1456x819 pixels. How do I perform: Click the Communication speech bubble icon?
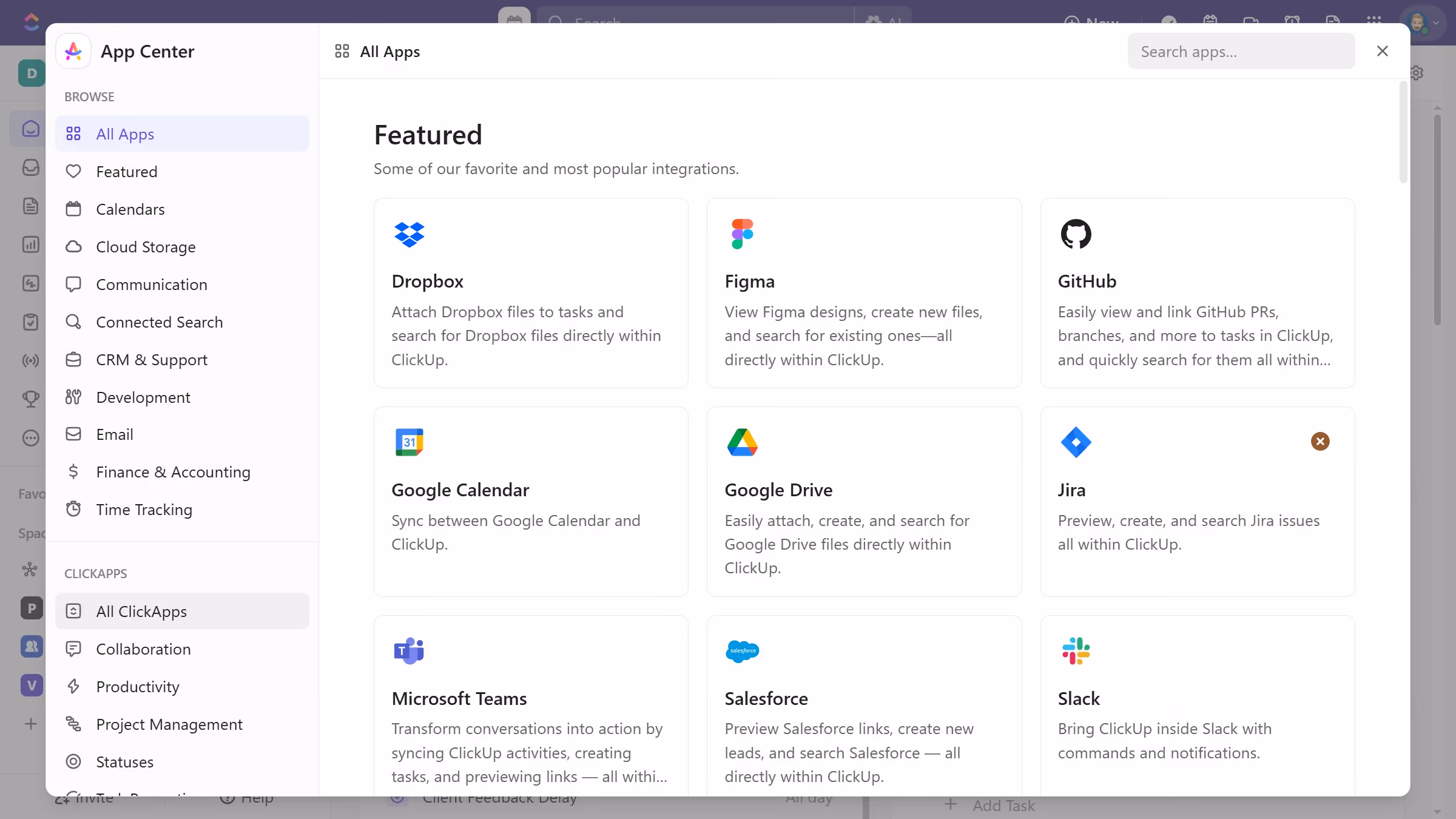click(73, 285)
